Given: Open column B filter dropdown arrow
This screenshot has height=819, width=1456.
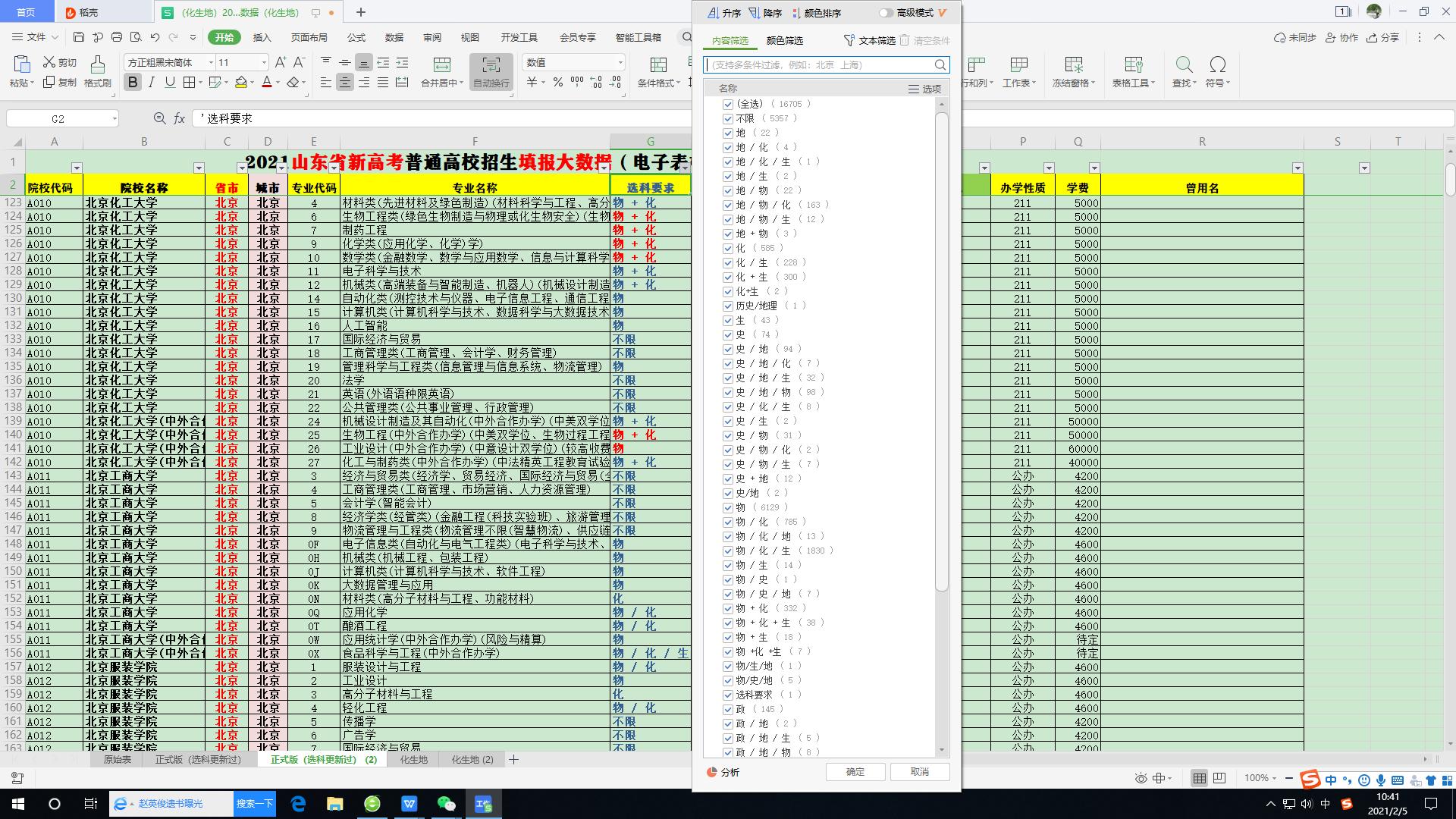Looking at the screenshot, I should pos(199,168).
